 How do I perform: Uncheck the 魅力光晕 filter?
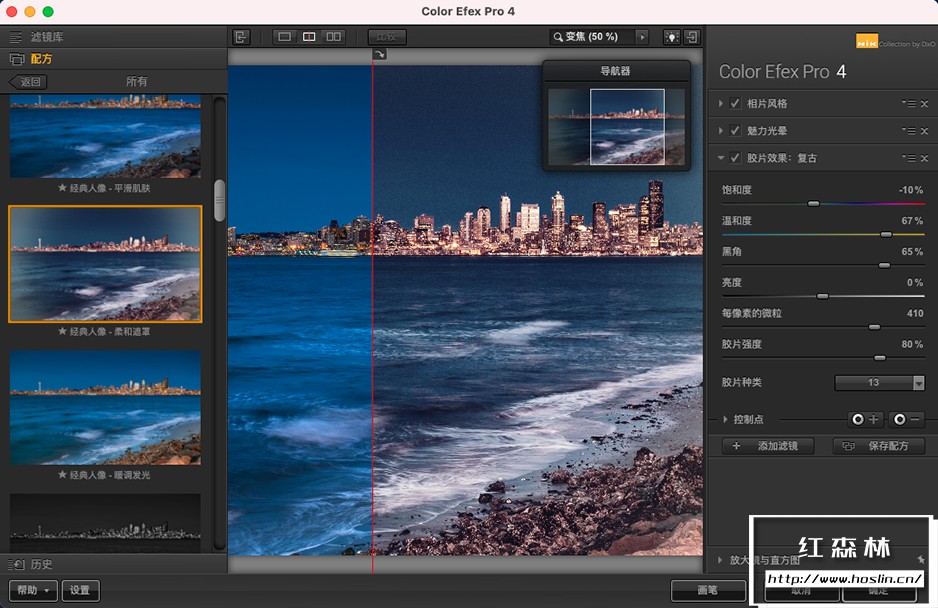735,131
